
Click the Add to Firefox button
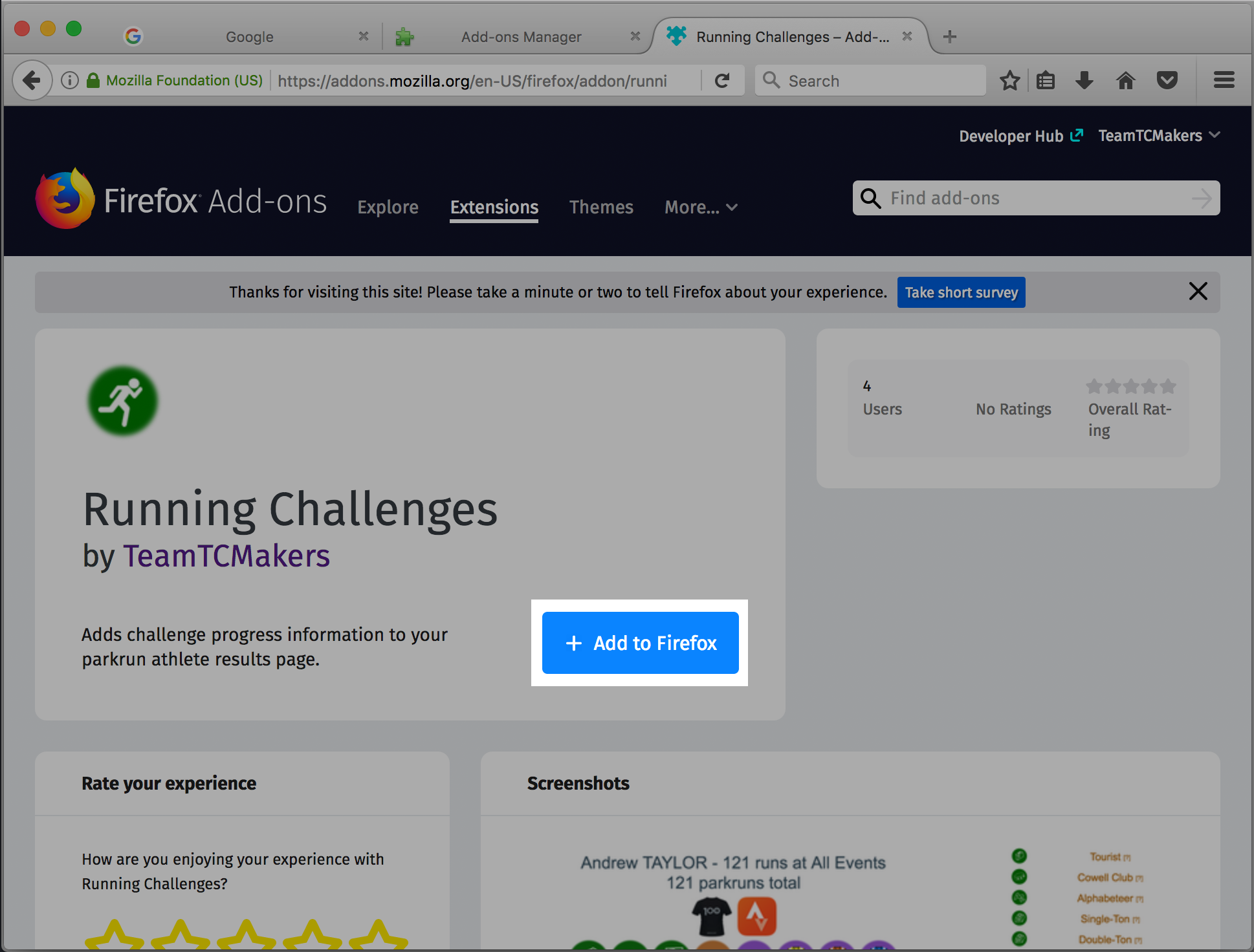tap(640, 643)
